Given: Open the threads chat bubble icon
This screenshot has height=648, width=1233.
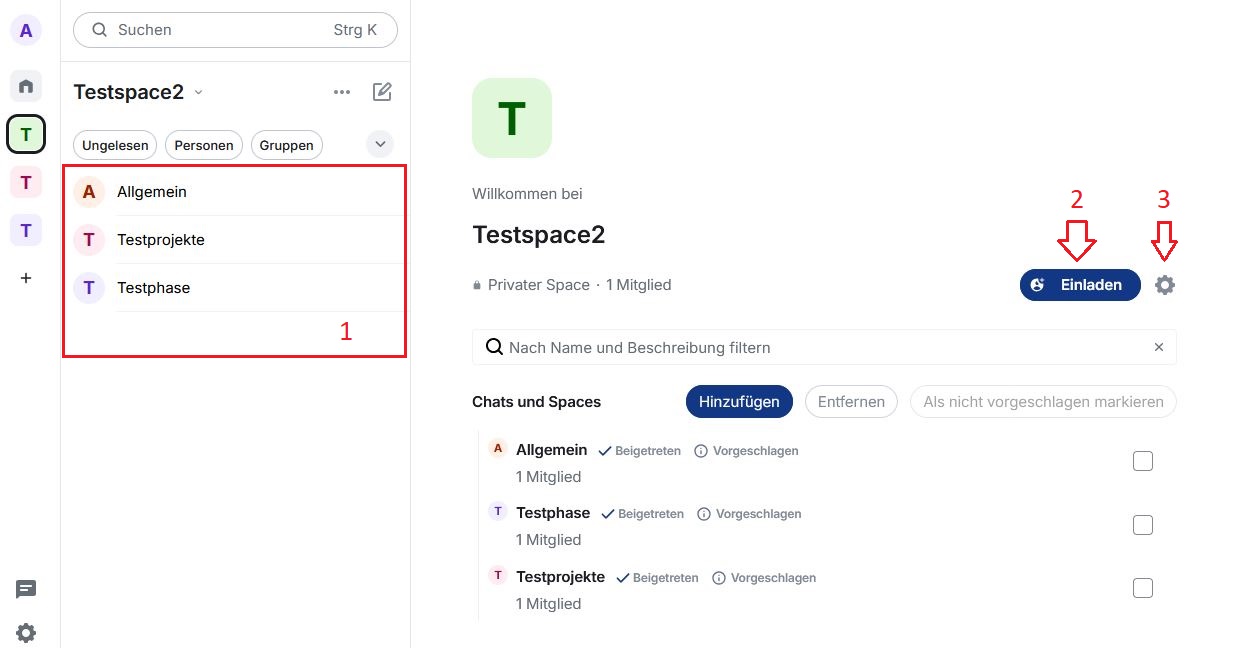Looking at the screenshot, I should [x=26, y=589].
